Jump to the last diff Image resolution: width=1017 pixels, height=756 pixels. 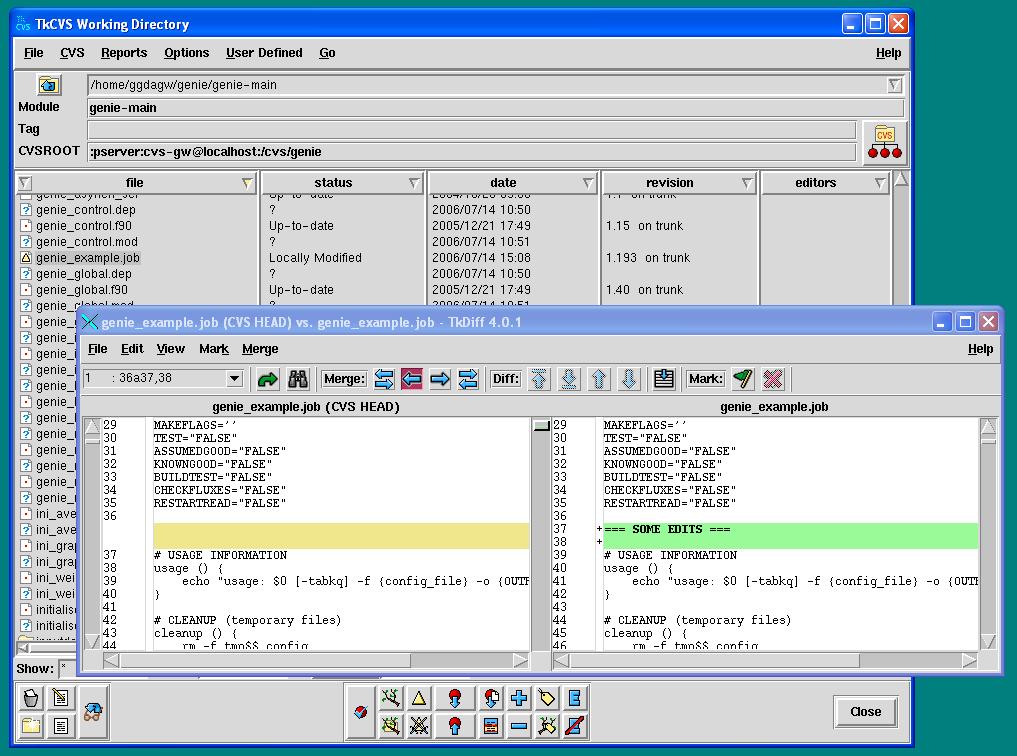pyautogui.click(x=569, y=379)
